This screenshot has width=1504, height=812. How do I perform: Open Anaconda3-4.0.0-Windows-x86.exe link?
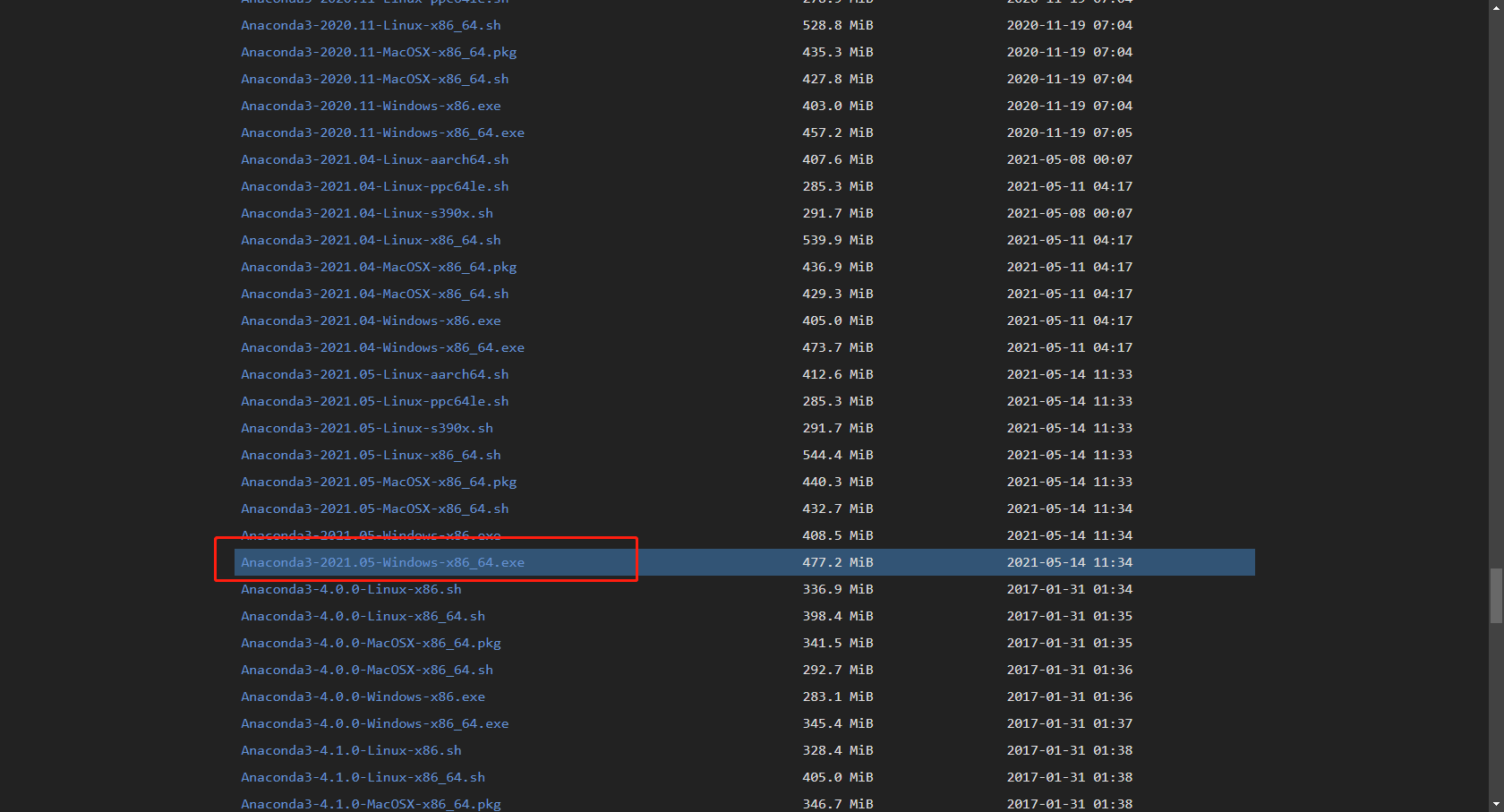(x=363, y=697)
